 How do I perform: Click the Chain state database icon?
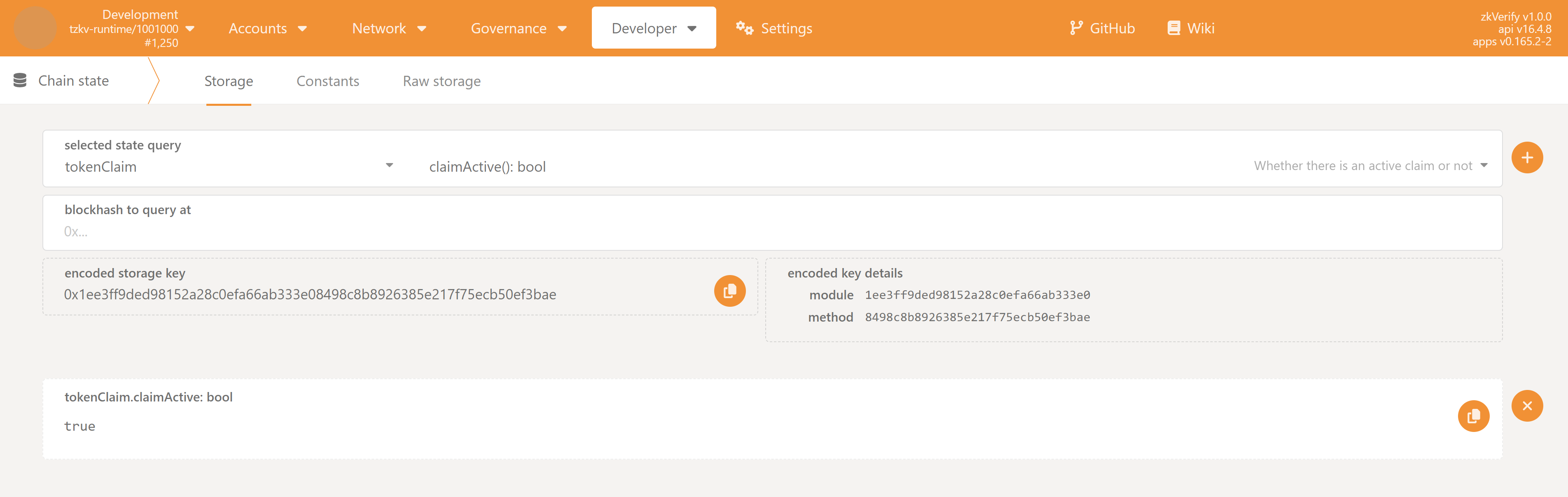pos(20,80)
